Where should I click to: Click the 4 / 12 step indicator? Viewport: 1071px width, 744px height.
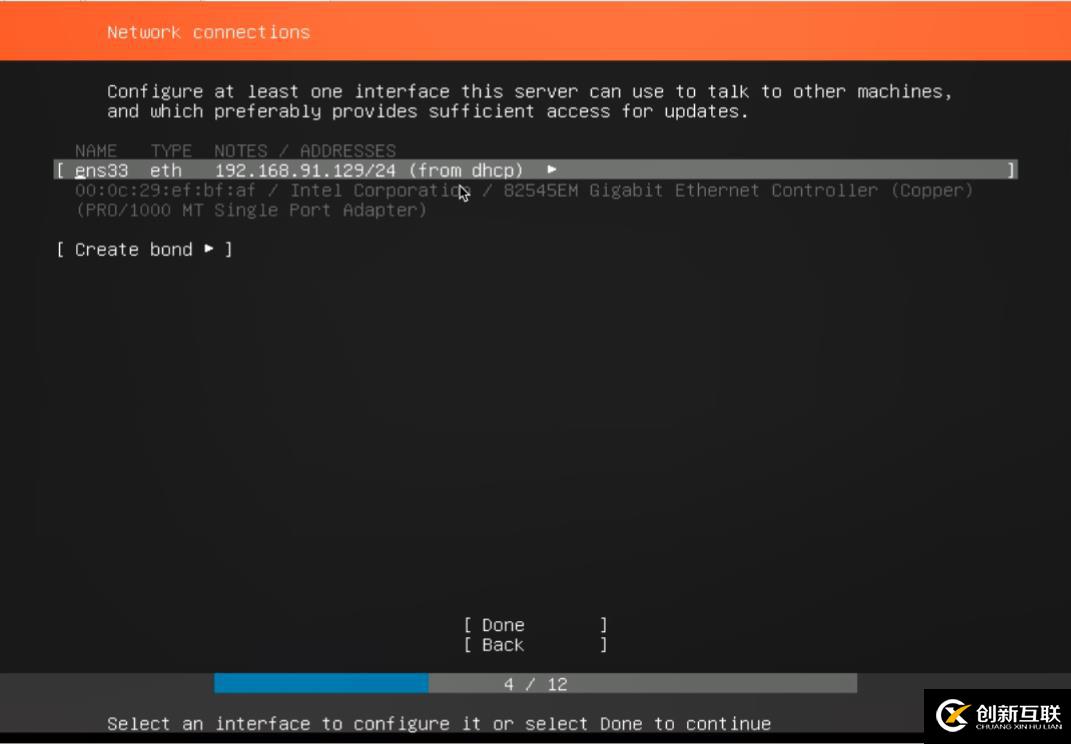(x=536, y=684)
